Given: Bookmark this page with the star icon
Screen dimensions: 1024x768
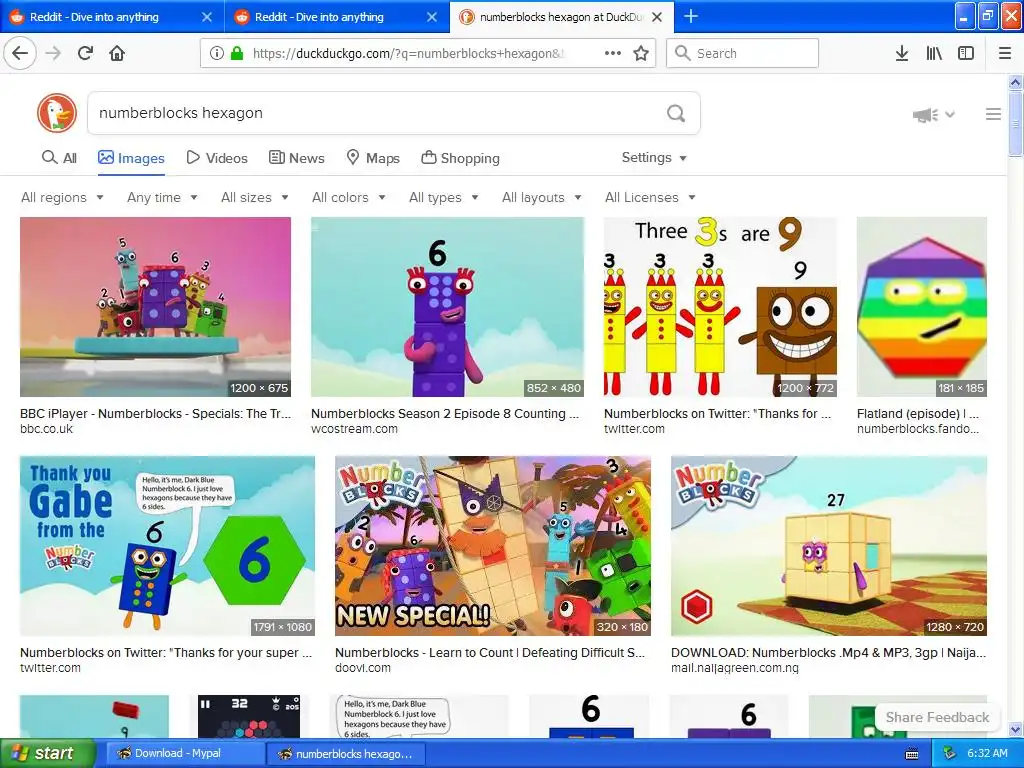Looking at the screenshot, I should (x=641, y=53).
